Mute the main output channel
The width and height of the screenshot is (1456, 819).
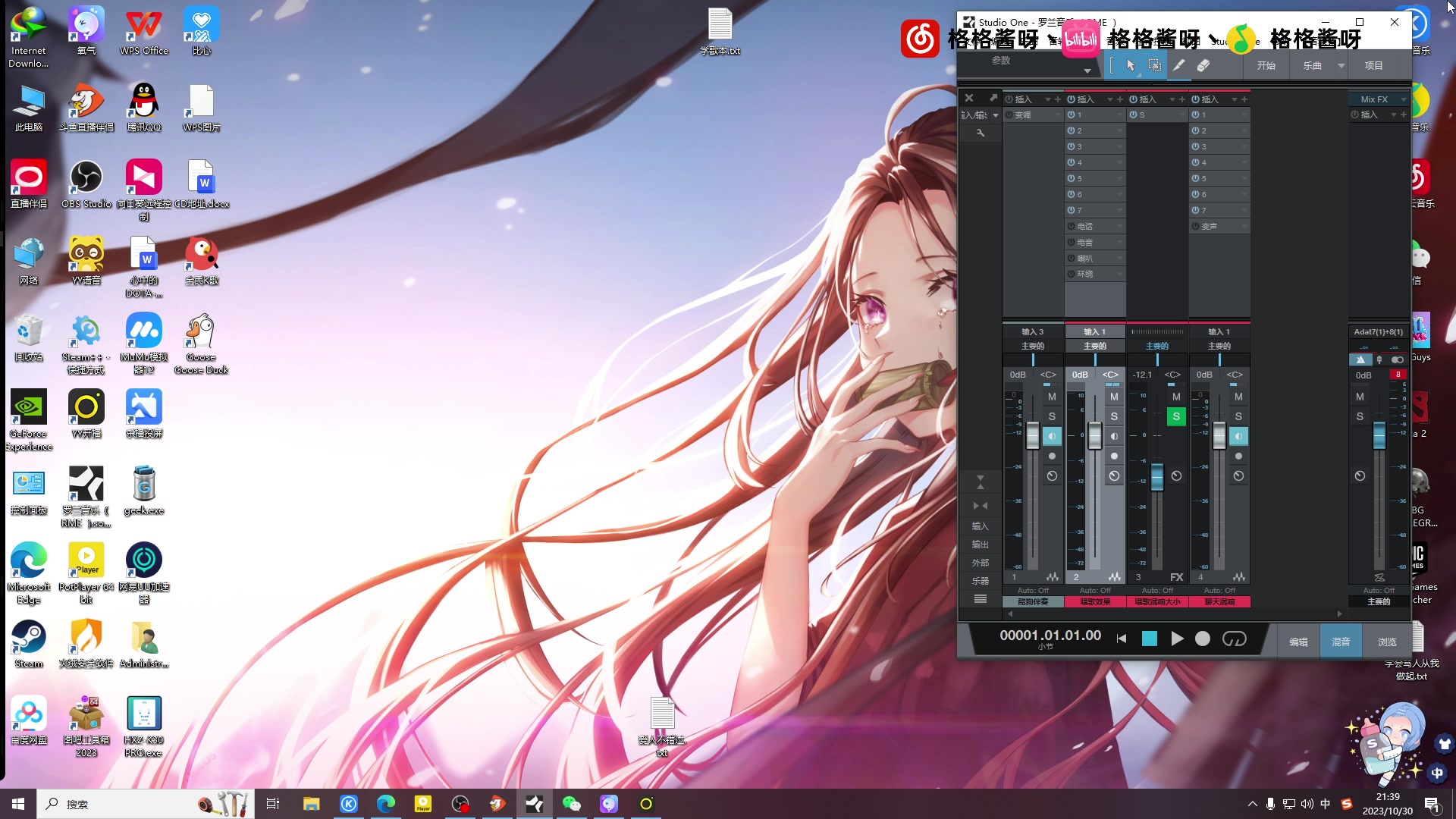[x=1360, y=397]
